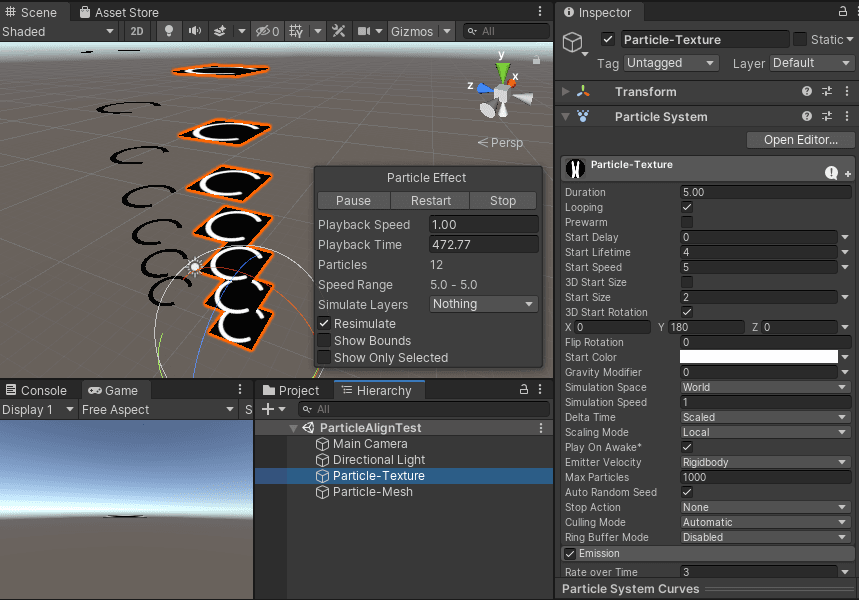859x600 pixels.
Task: Switch to the Project tab
Action: click(x=291, y=390)
